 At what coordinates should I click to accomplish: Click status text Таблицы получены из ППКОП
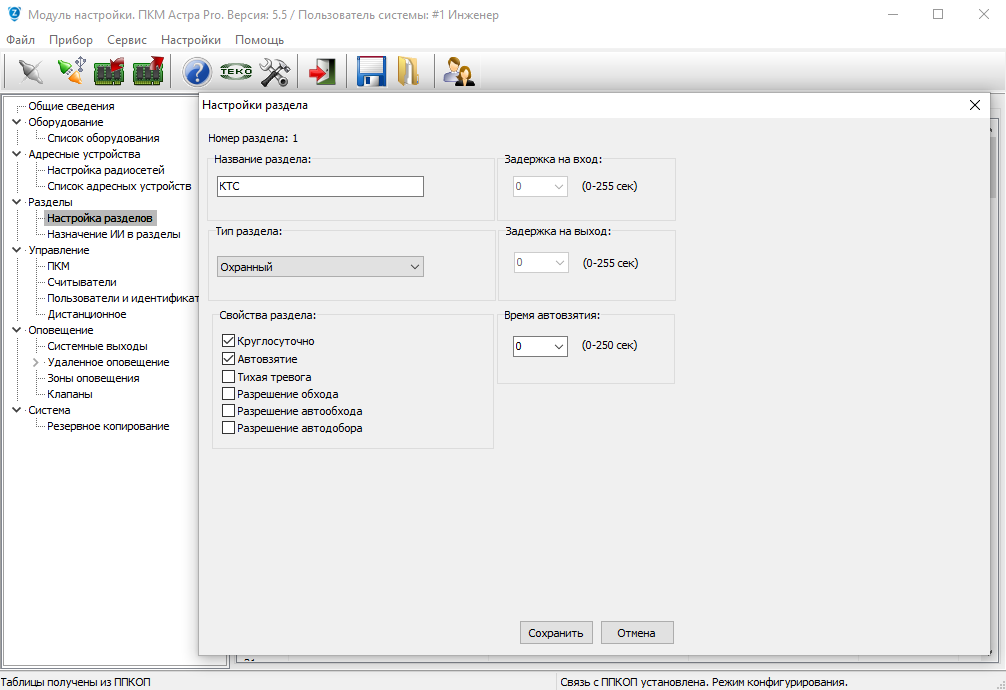pos(76,682)
